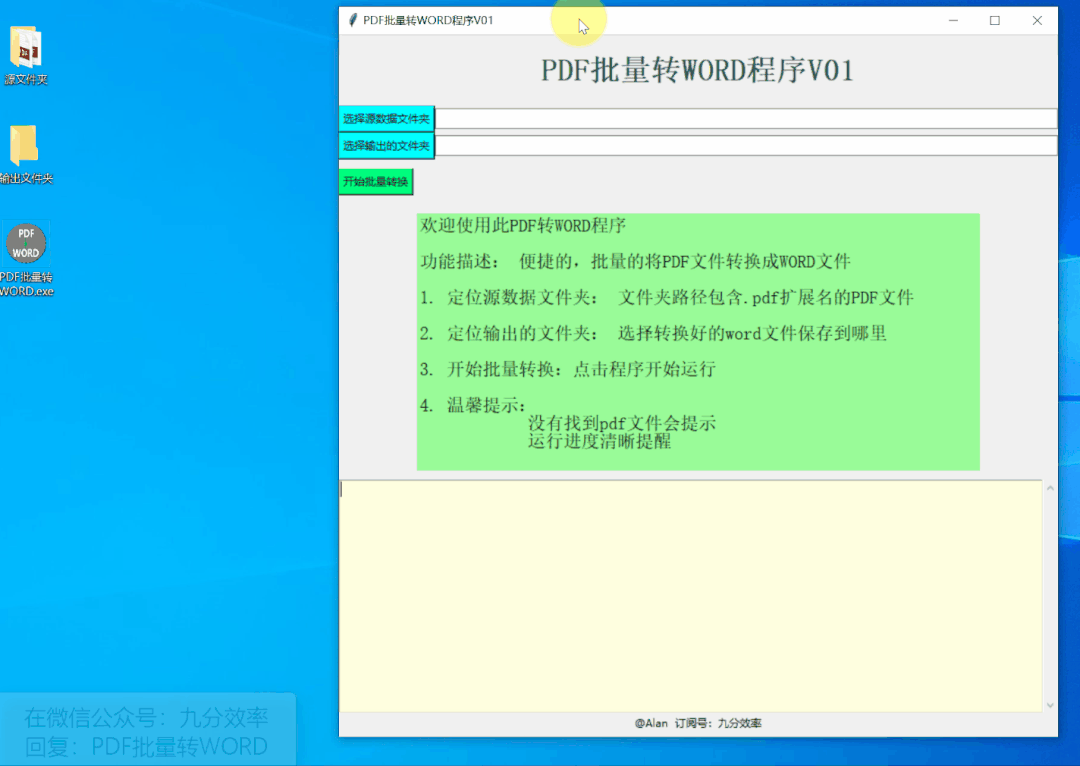Screen dimensions: 1080x766
Task: Click footer text @Alan 订阅号：九分效率
Action: (698, 723)
